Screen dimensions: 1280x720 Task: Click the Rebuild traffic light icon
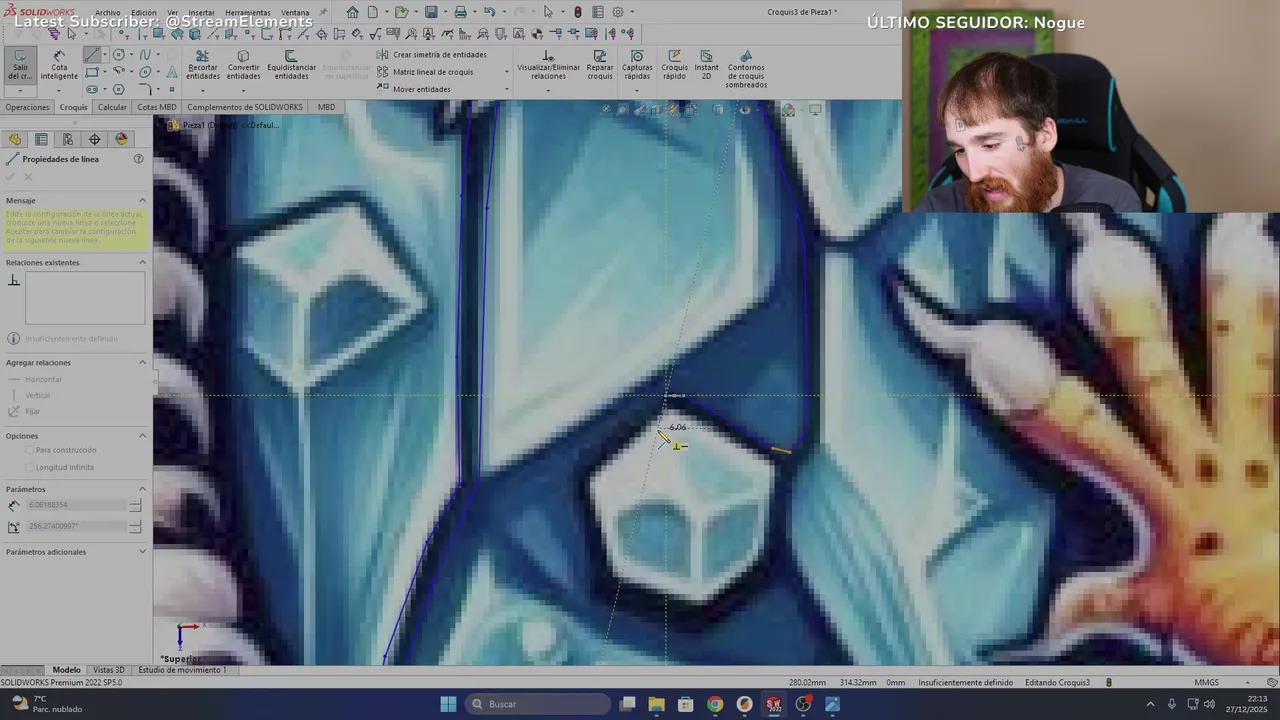(x=577, y=12)
